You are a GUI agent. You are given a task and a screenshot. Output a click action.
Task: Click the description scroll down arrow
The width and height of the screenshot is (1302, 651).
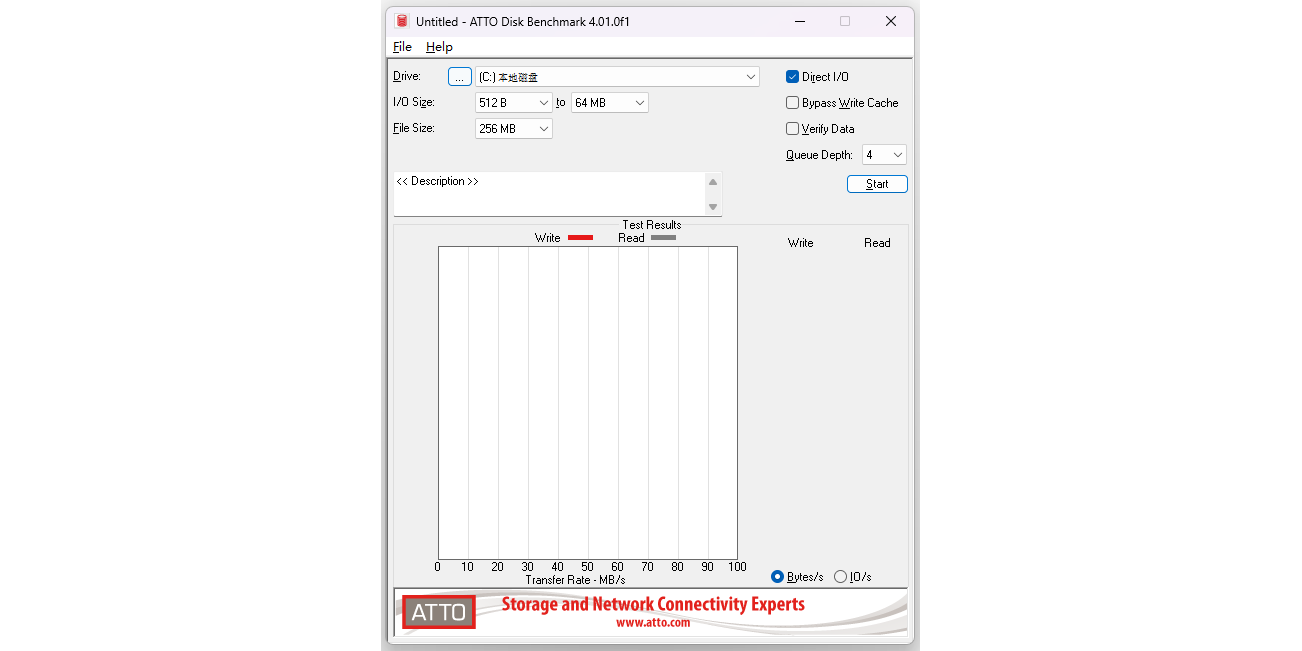click(x=713, y=207)
